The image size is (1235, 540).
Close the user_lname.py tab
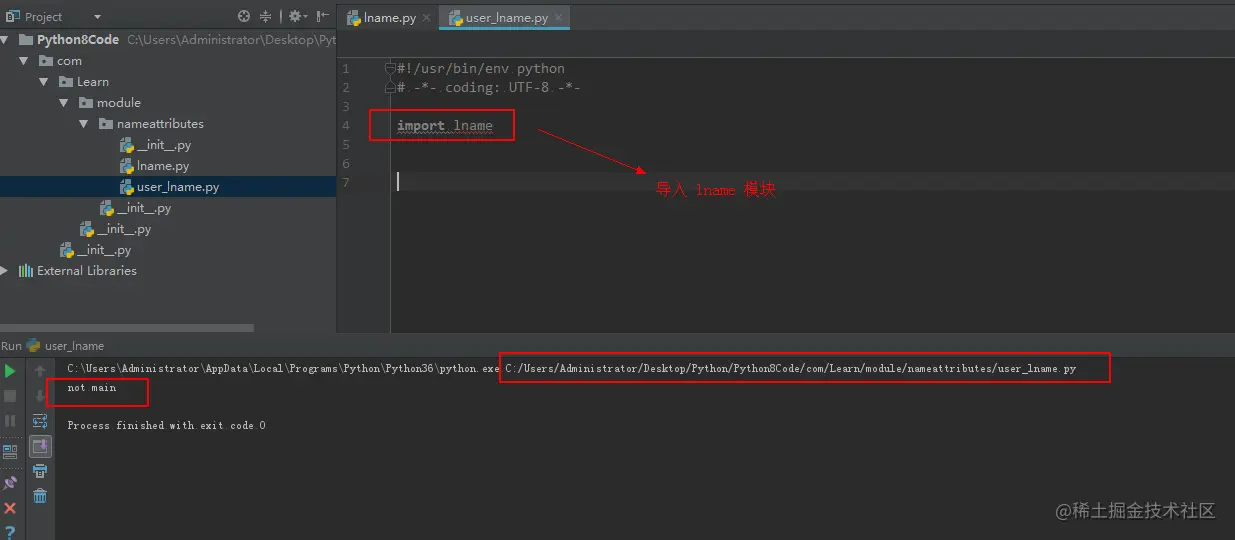click(558, 17)
